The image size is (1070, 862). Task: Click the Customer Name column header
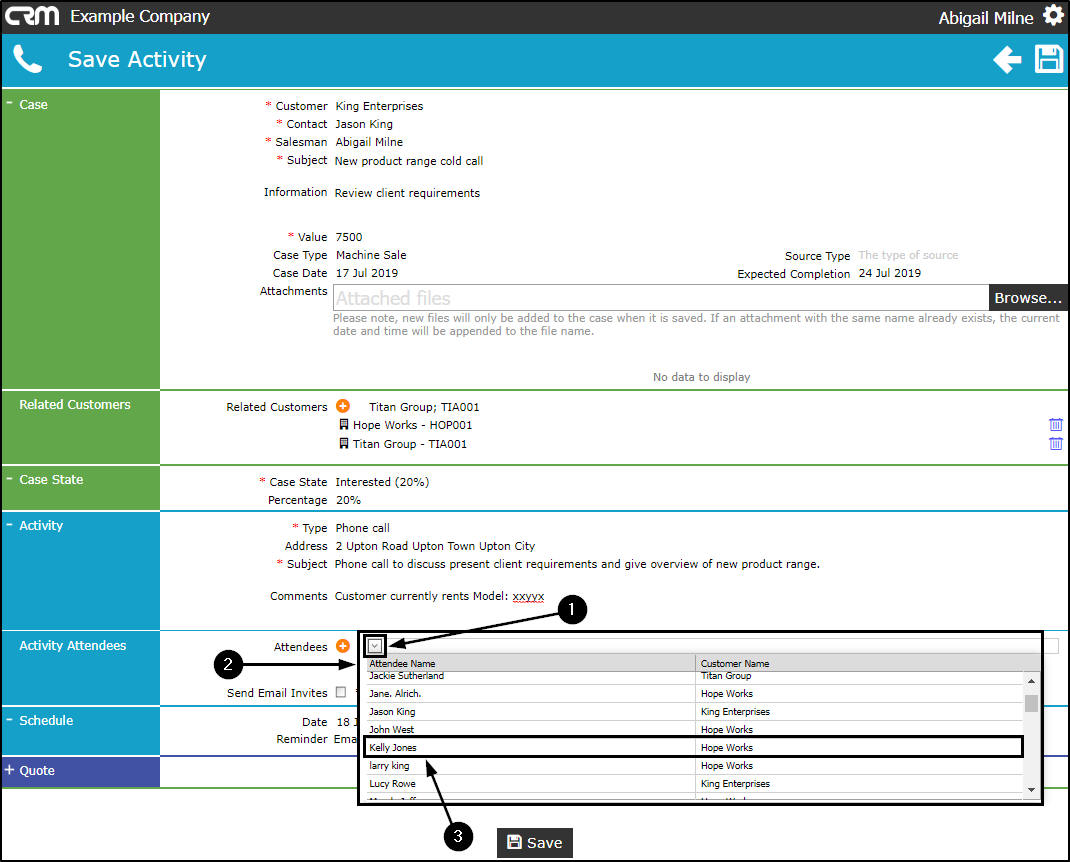867,663
